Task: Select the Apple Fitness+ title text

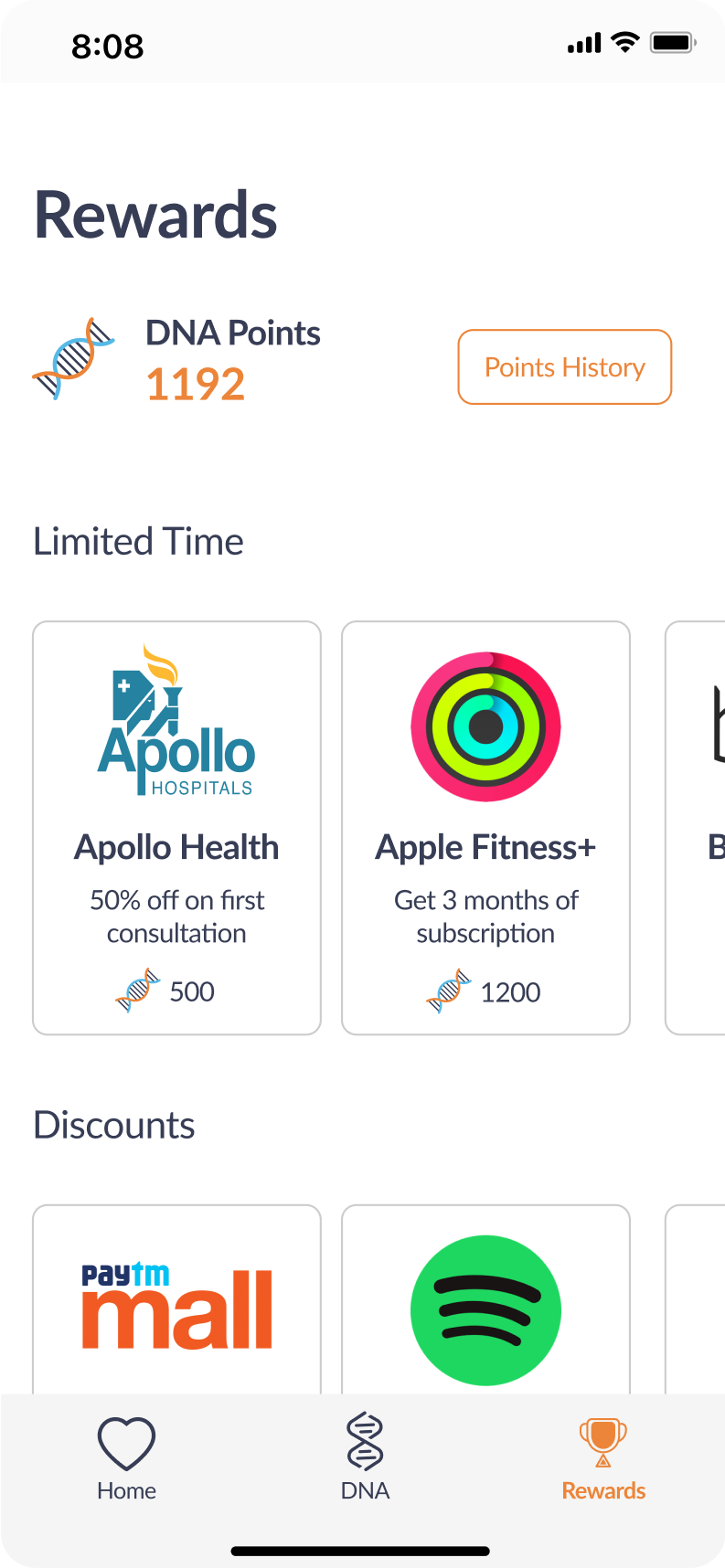Action: pyautogui.click(x=485, y=848)
